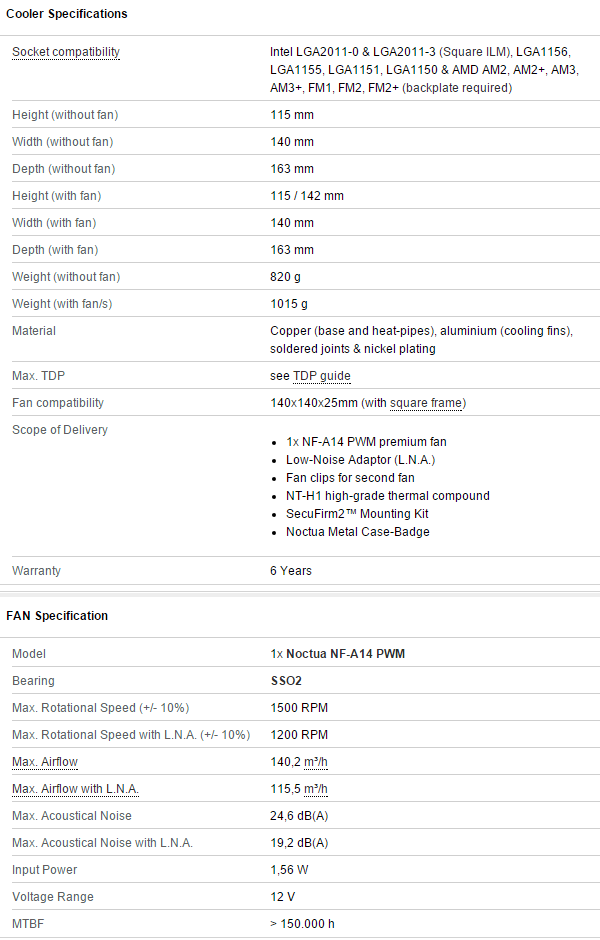Viewport: 600px width, 940px height.
Task: Click the square frame link
Action: coord(426,403)
